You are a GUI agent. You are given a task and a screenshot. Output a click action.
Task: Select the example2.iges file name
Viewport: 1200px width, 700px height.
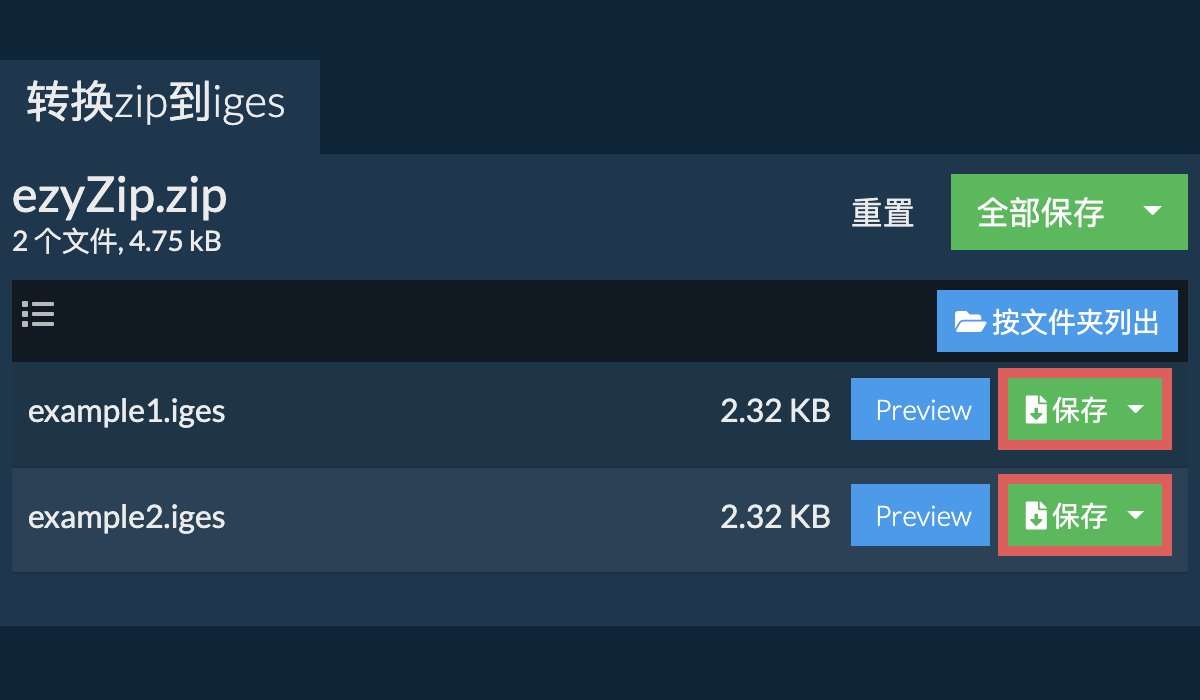point(126,517)
